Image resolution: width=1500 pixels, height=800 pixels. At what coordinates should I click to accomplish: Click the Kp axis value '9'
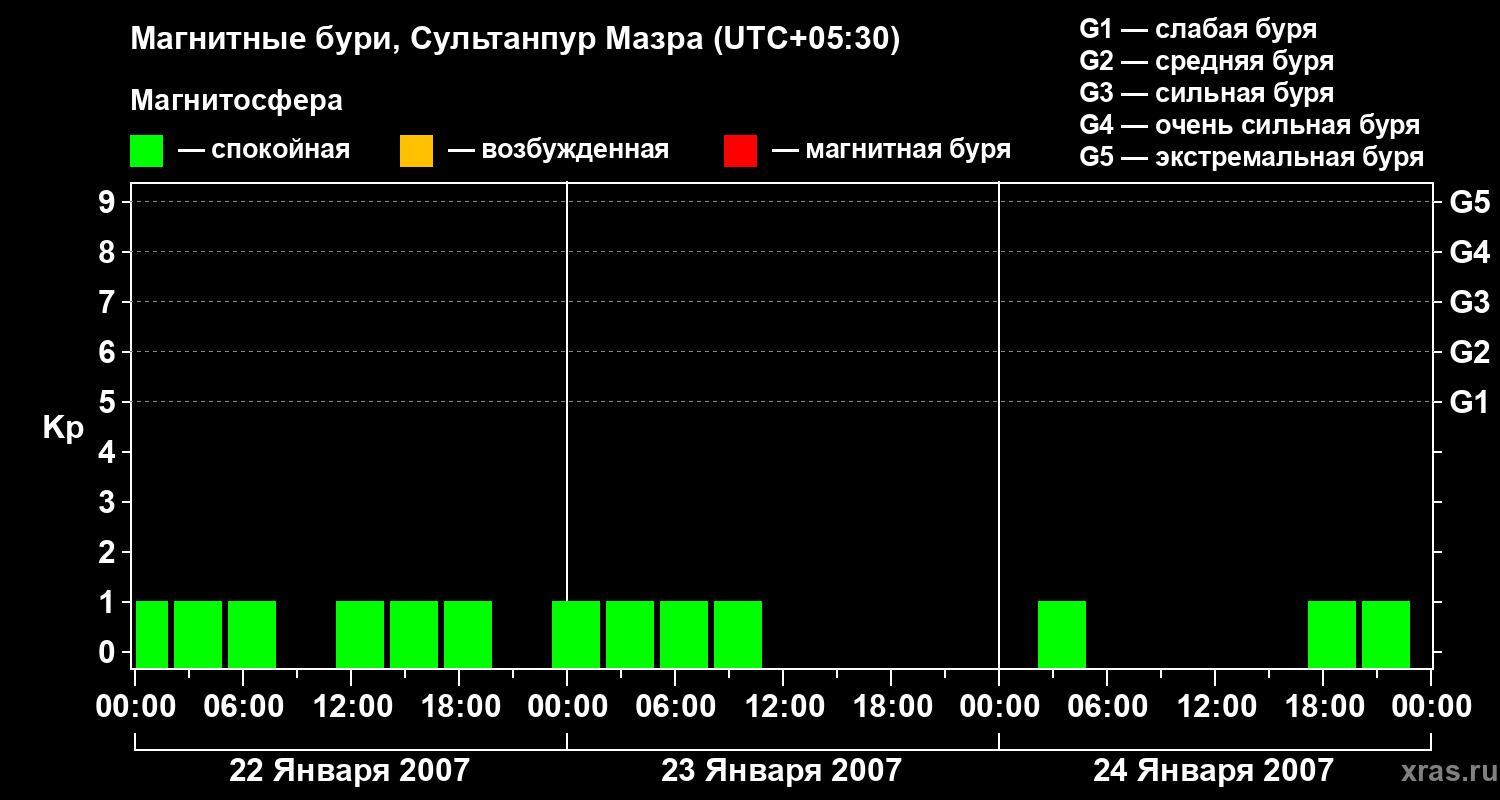[x=109, y=203]
